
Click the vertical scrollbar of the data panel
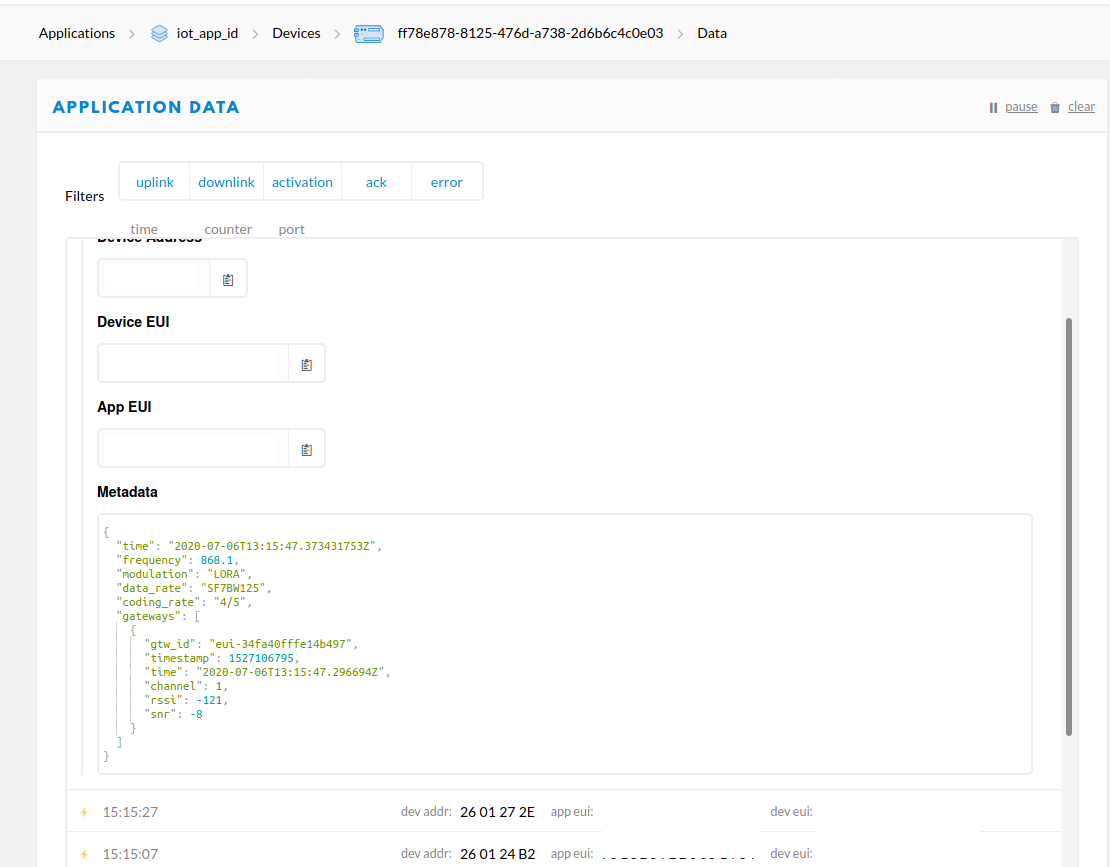pyautogui.click(x=1068, y=527)
